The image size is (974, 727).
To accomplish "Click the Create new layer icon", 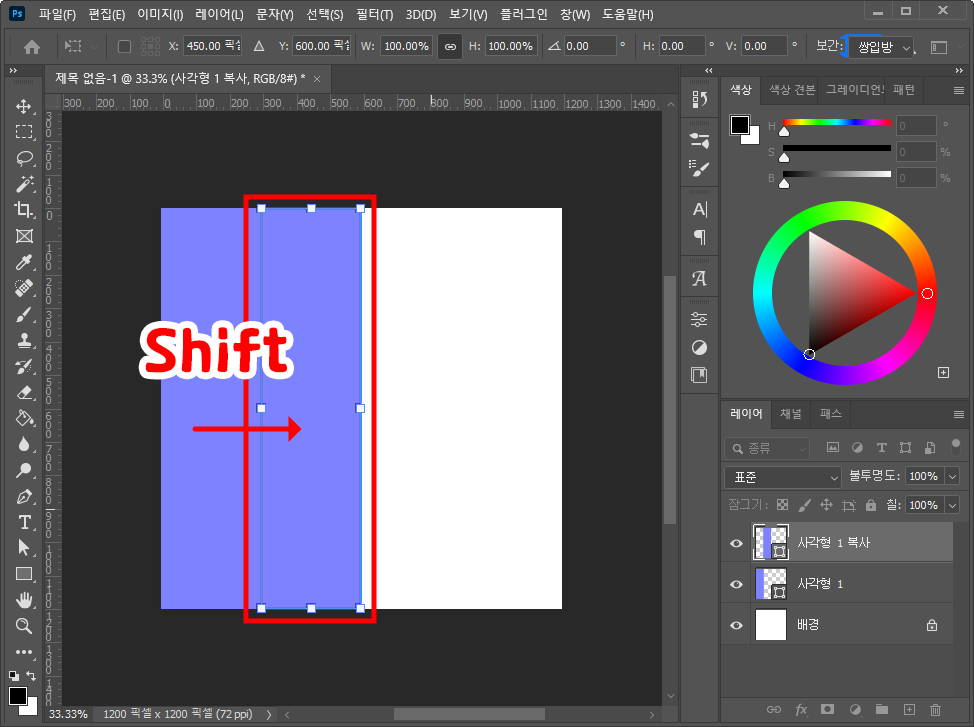I will point(910,709).
